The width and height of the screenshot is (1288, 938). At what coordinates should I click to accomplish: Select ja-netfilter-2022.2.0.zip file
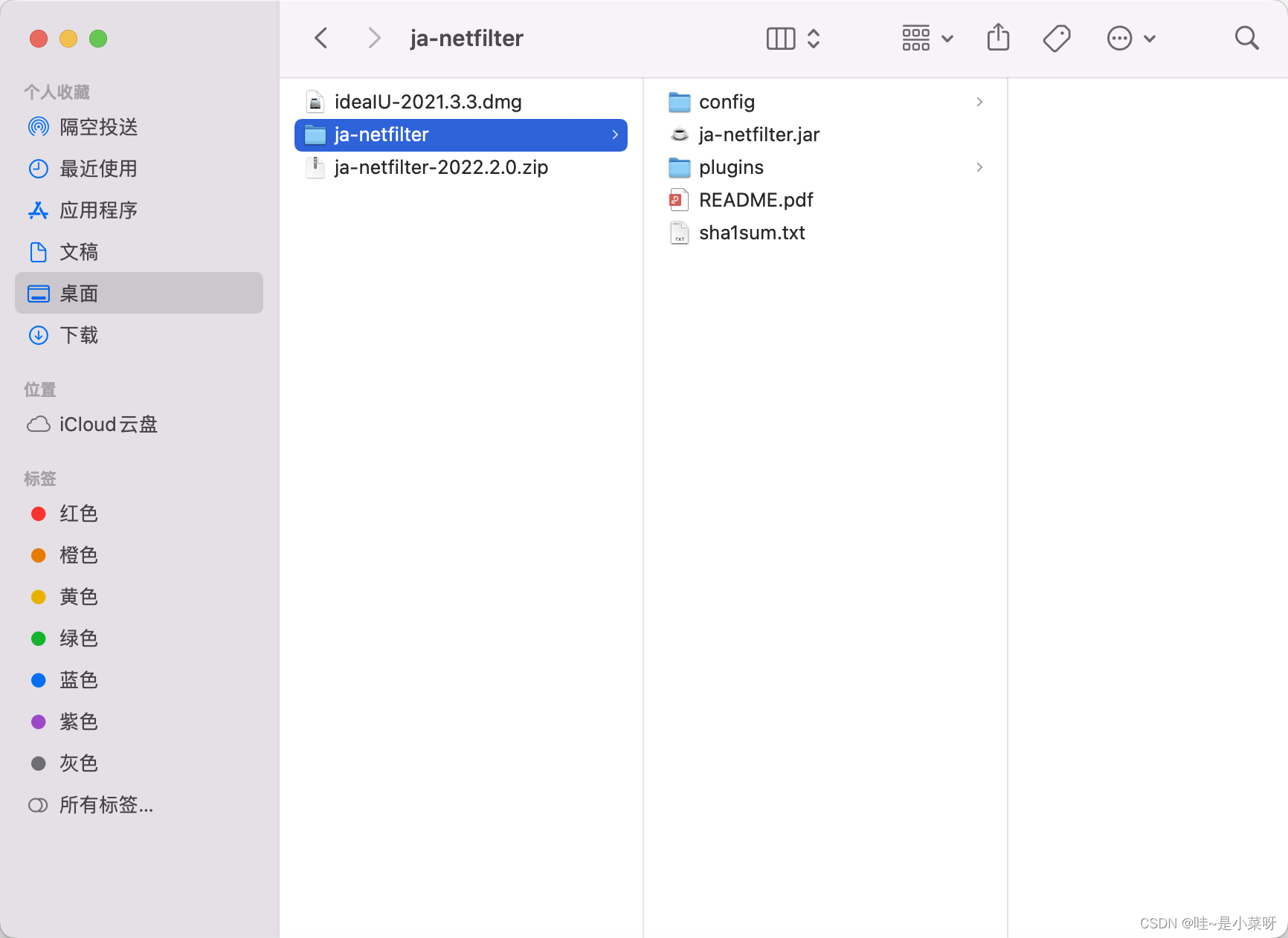click(461, 167)
